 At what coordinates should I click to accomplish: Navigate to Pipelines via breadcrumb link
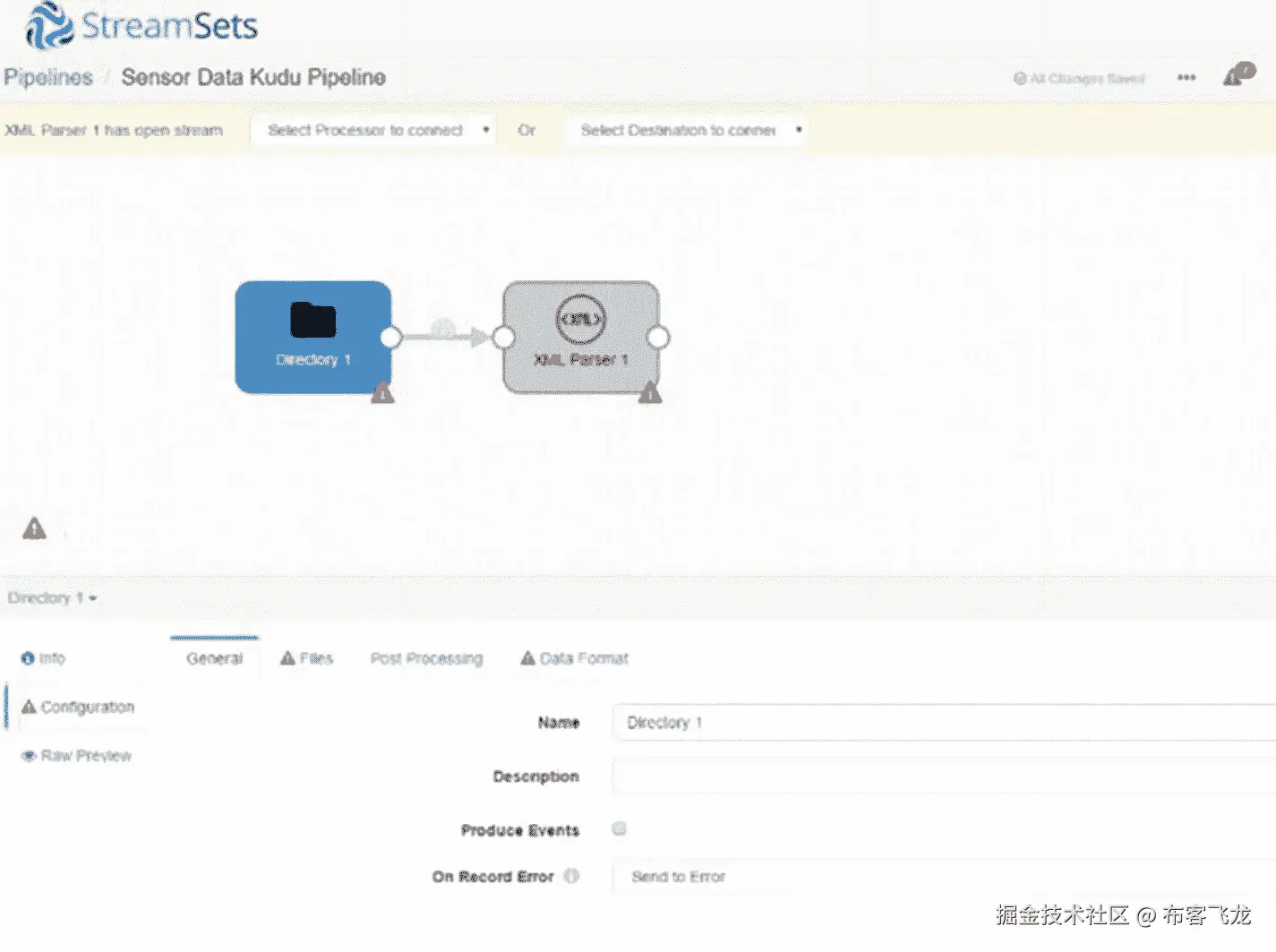tap(48, 77)
